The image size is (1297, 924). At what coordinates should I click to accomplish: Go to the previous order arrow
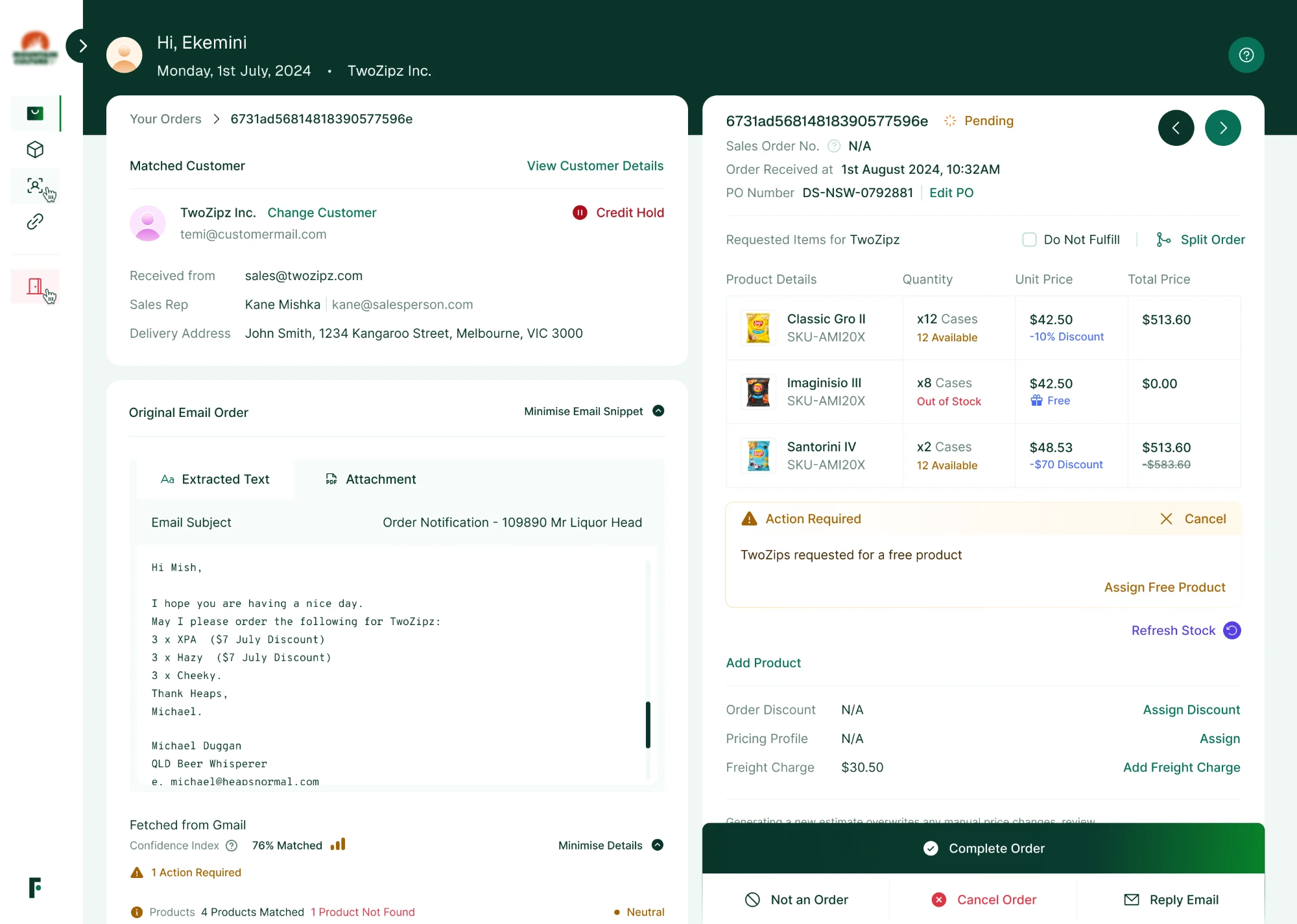pyautogui.click(x=1176, y=128)
